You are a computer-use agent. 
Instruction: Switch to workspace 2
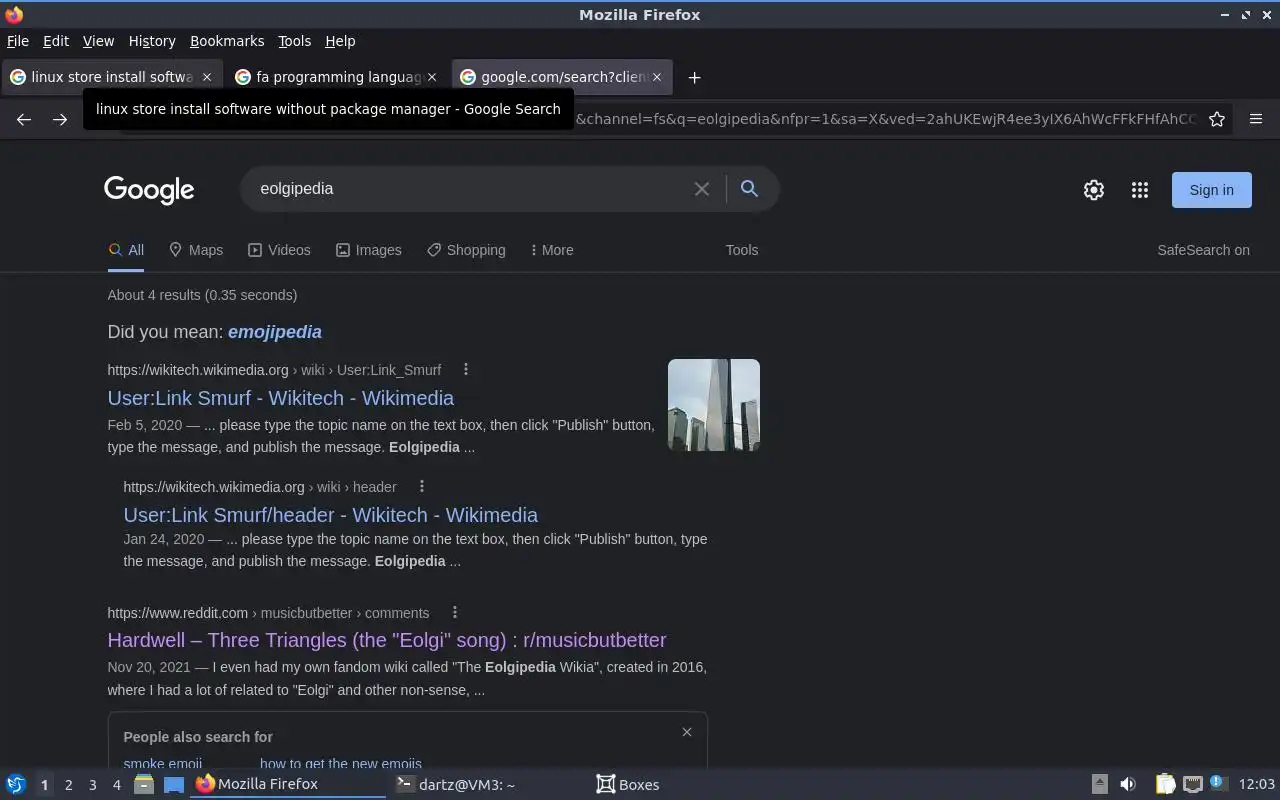point(68,785)
